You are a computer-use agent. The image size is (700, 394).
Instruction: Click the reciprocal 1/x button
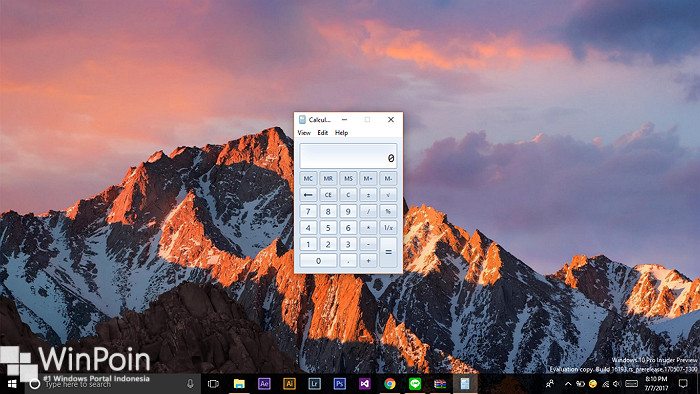pos(388,228)
